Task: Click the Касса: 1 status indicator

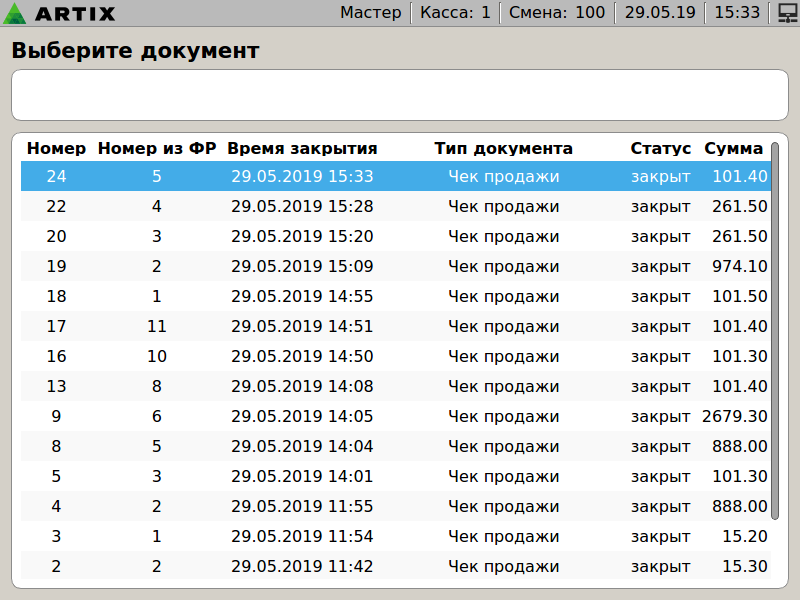Action: coord(455,13)
